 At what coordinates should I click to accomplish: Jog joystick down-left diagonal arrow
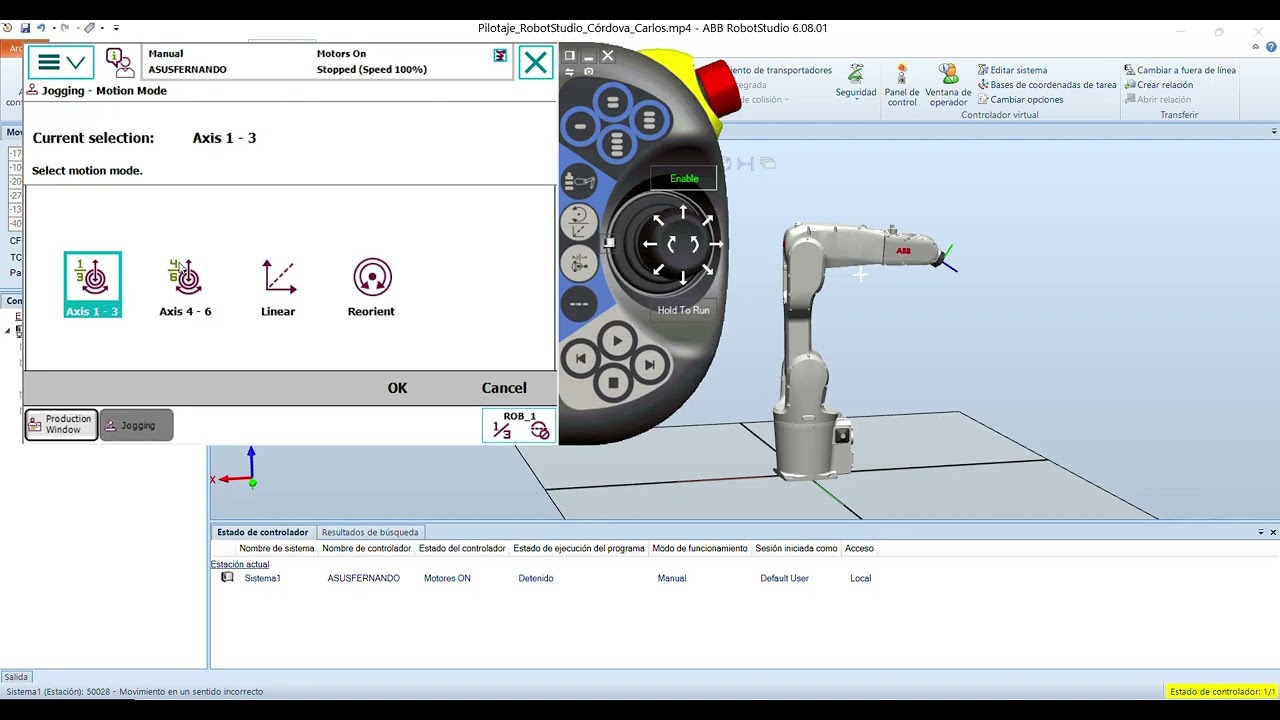659,268
